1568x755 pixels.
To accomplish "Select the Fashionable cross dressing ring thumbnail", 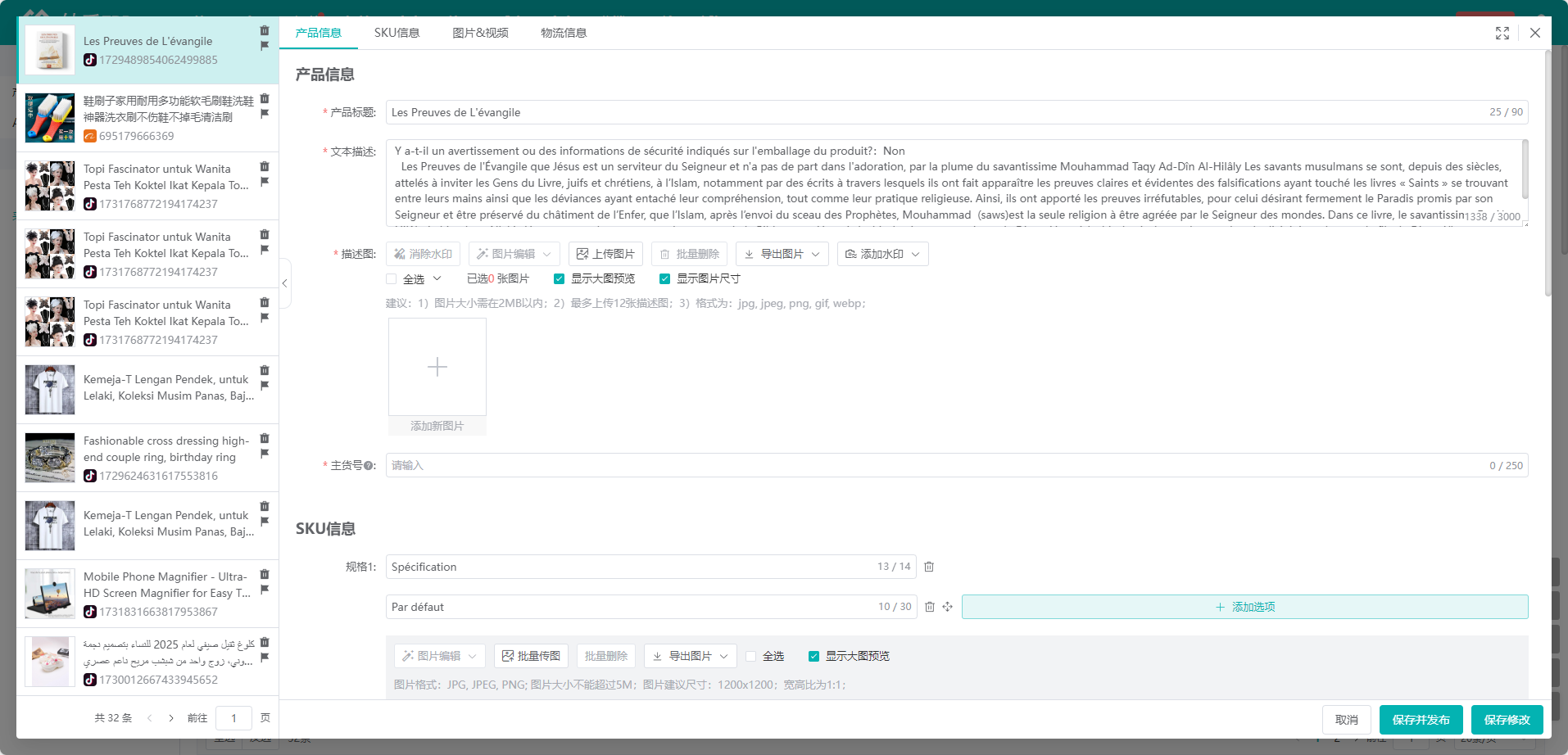I will coord(50,458).
